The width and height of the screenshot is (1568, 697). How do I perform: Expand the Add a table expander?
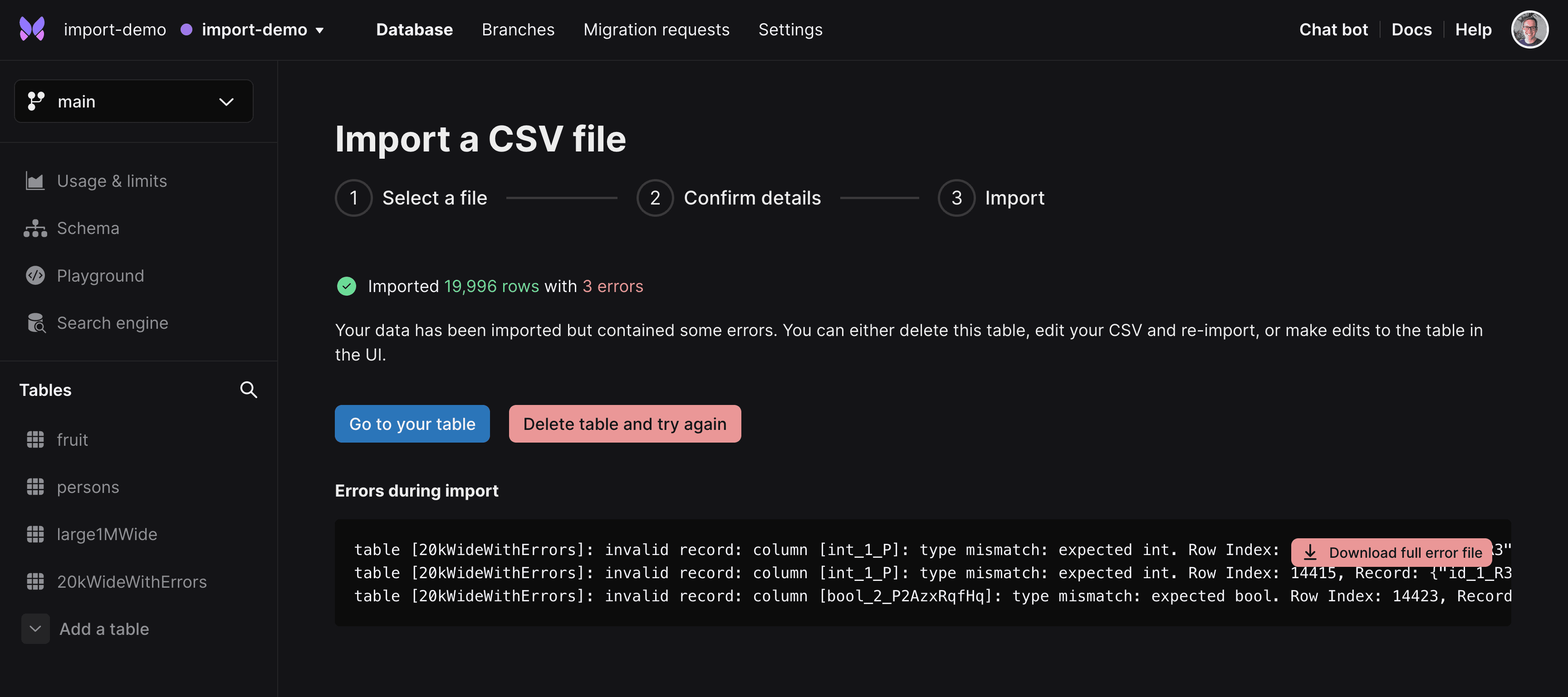click(36, 628)
